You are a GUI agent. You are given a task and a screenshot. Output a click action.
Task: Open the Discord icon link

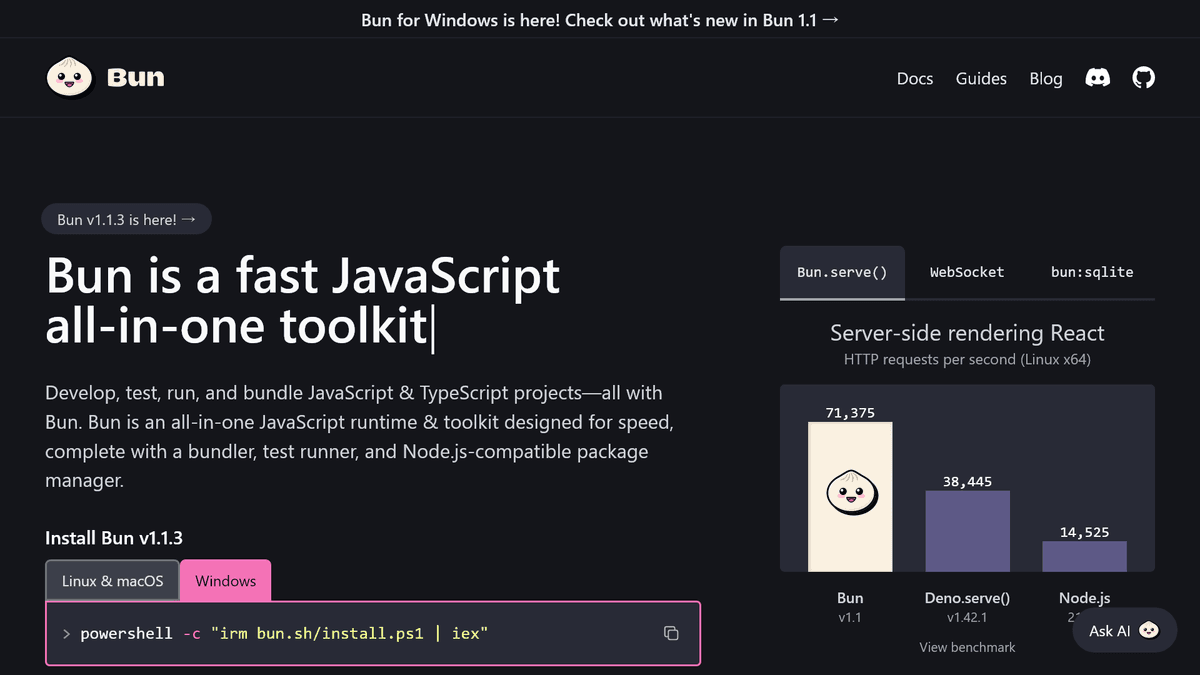[x=1097, y=78]
